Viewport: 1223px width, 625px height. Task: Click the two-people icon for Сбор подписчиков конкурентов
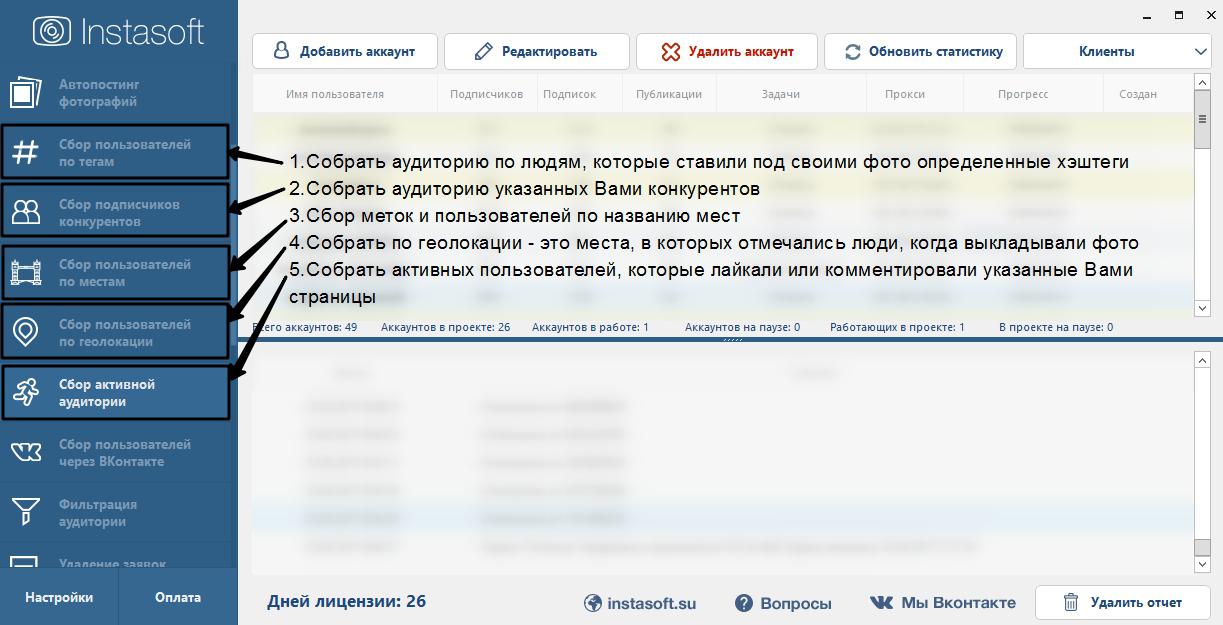pos(25,212)
